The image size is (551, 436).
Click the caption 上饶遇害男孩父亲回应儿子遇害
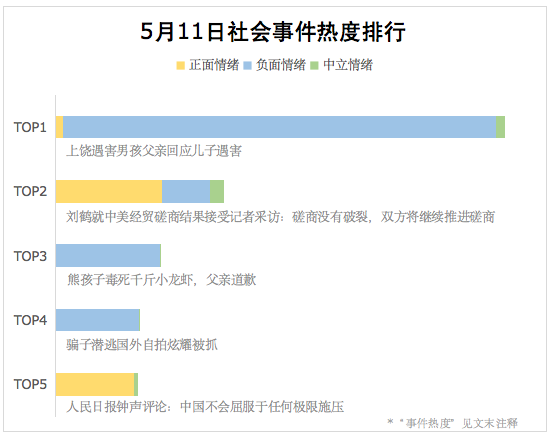click(154, 151)
